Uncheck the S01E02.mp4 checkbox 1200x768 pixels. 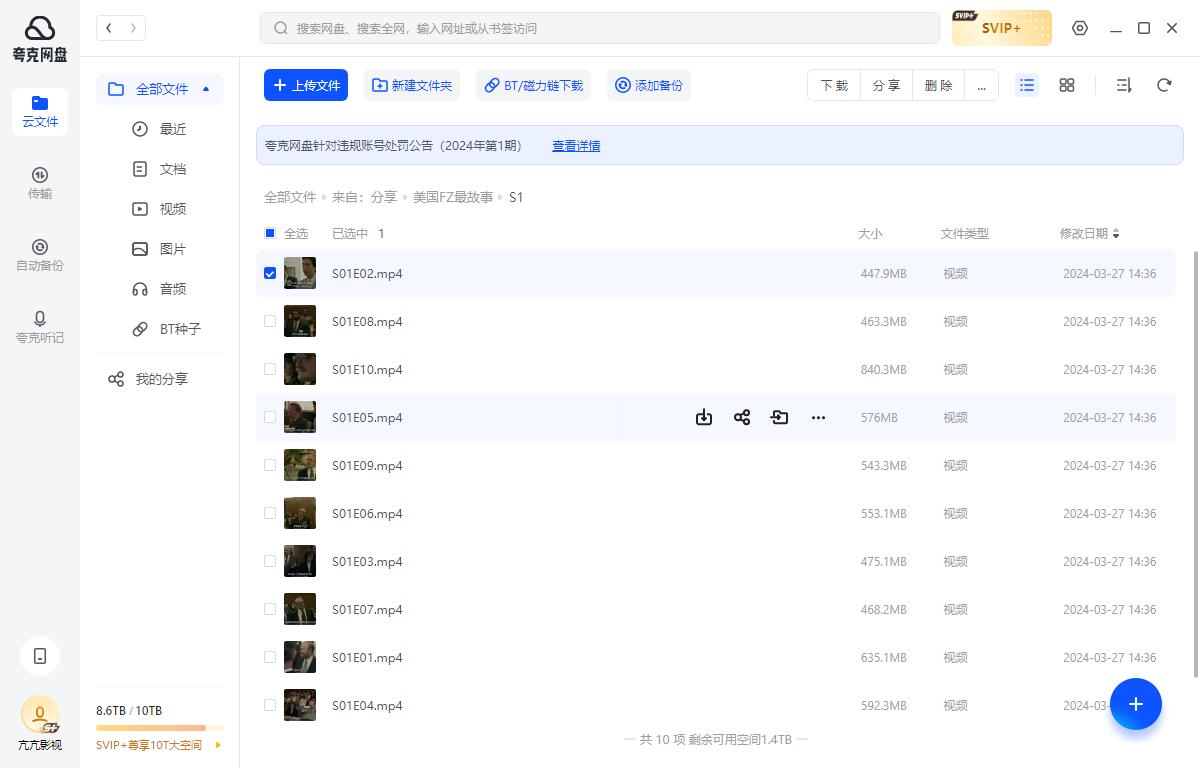tap(270, 272)
